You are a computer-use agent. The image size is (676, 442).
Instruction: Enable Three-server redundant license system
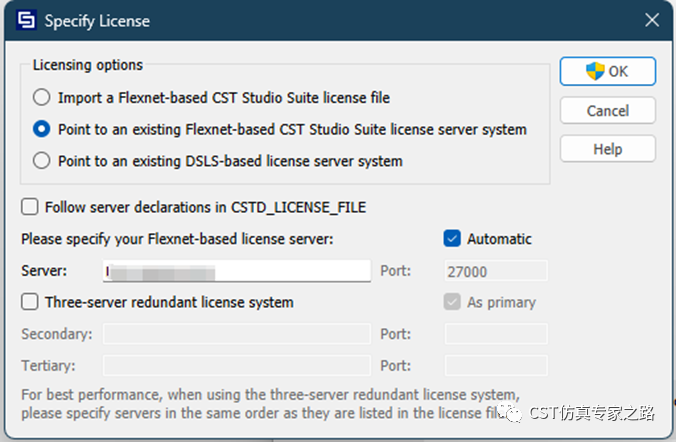click(30, 302)
